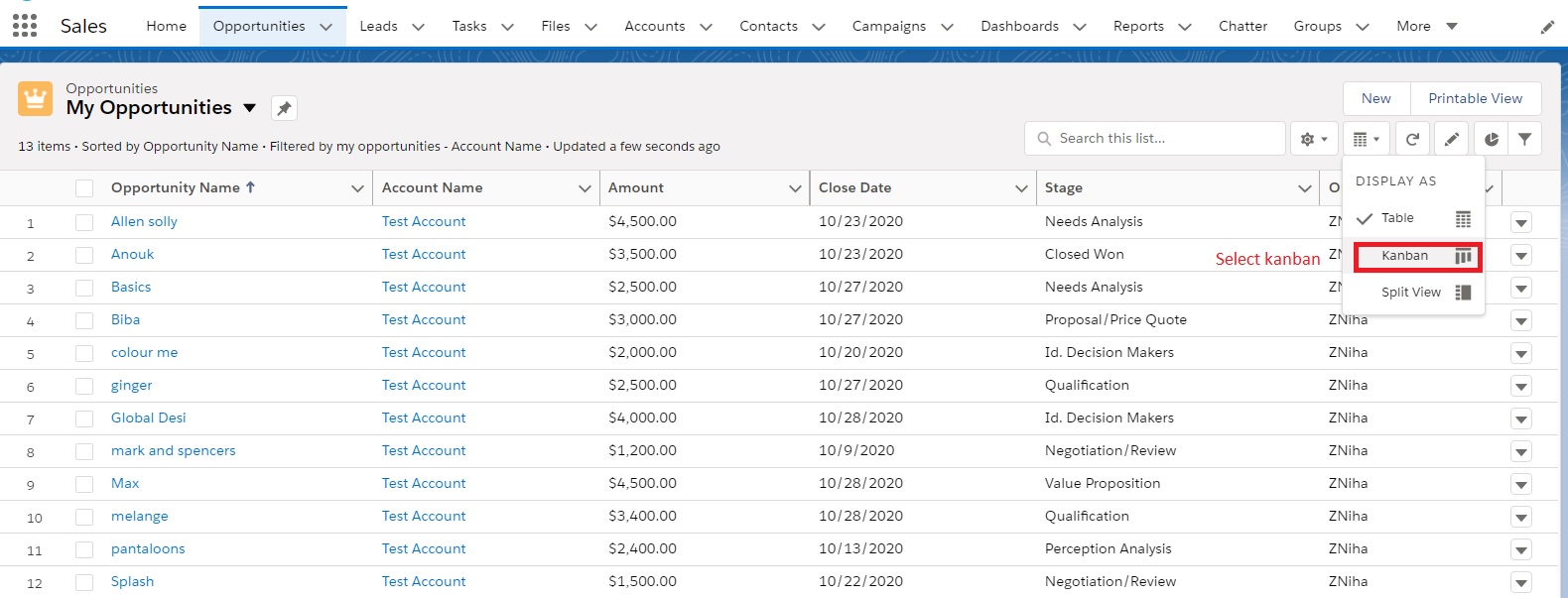Open the App Launcher grid icon
Screen dimensions: 1568x598
click(x=25, y=26)
